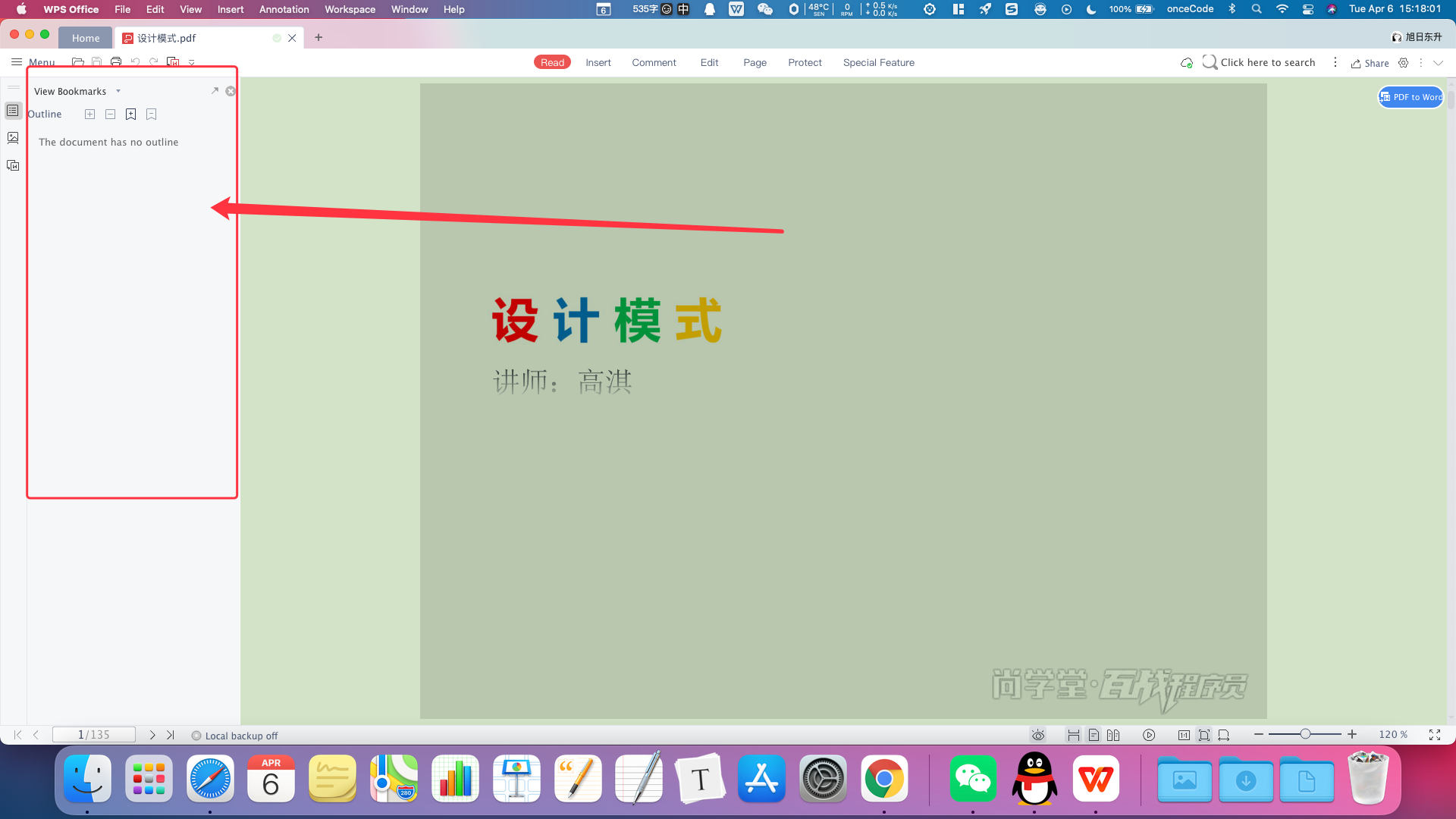Image resolution: width=1456 pixels, height=819 pixels.
Task: Click the cloud sync status icon
Action: click(1186, 63)
